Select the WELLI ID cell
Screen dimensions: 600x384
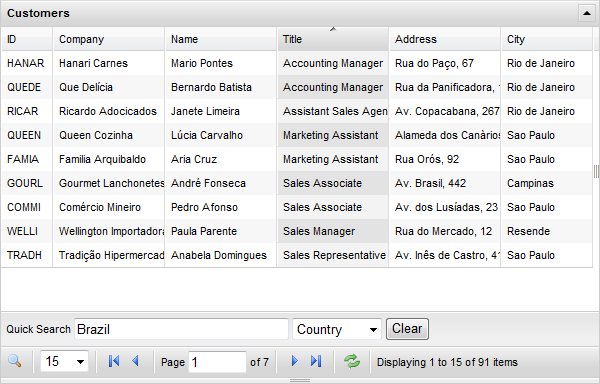click(x=26, y=231)
